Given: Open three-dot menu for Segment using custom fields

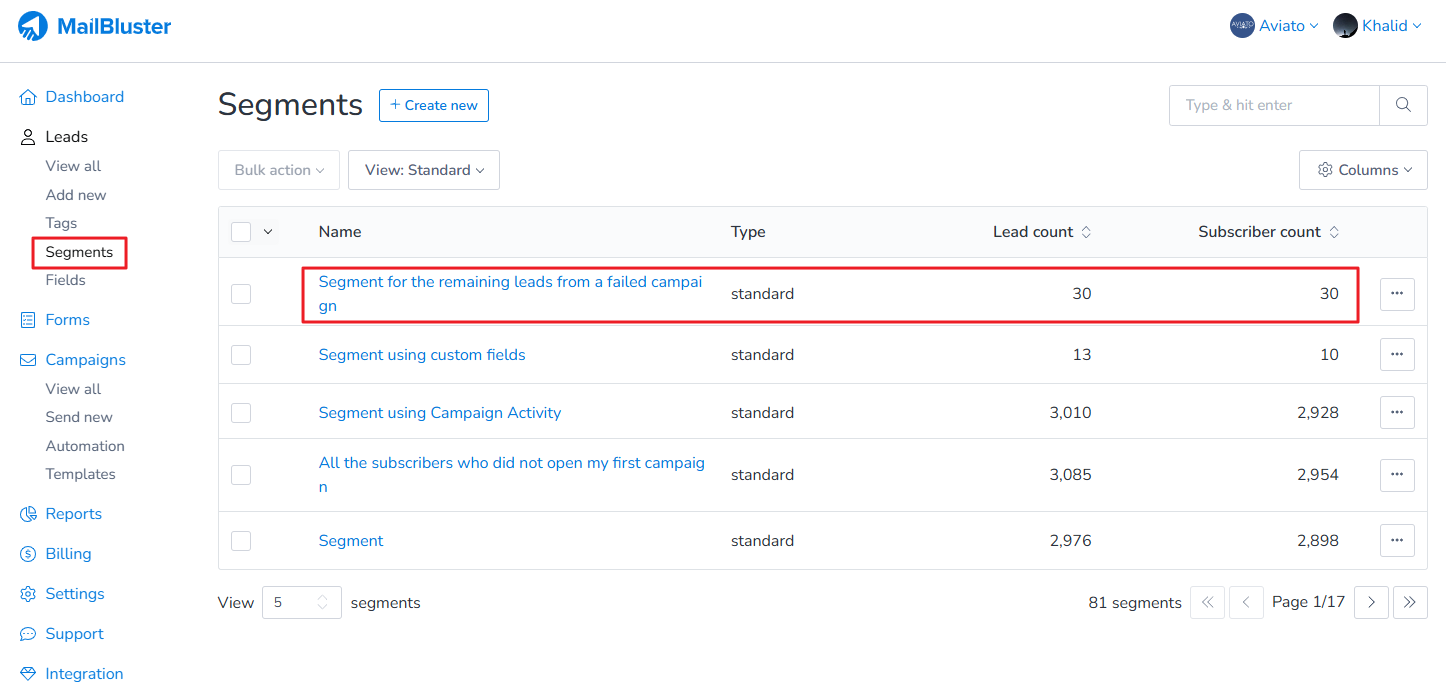Looking at the screenshot, I should 1397,355.
